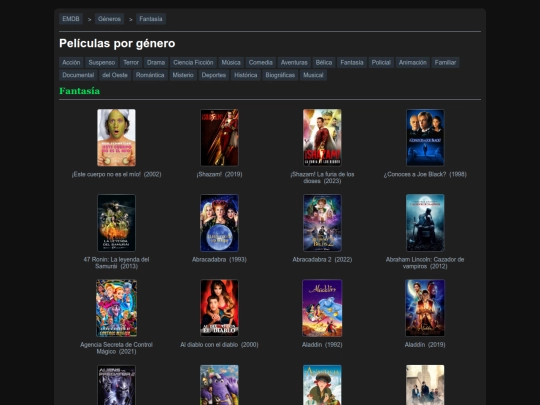Open Ciencia Ficción genre
The image size is (540, 405).
193,63
